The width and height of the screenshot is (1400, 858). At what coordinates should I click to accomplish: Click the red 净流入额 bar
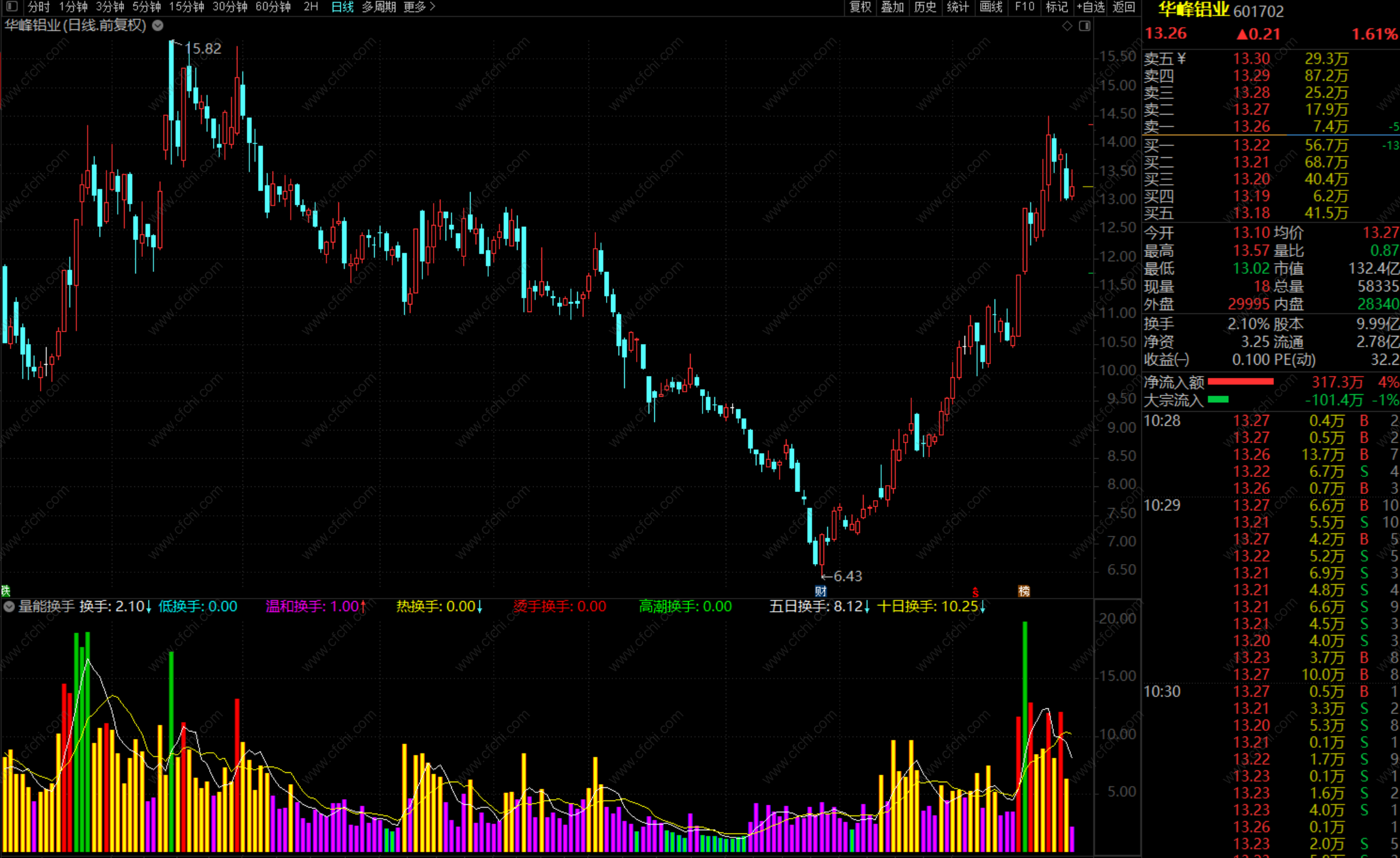(1240, 382)
